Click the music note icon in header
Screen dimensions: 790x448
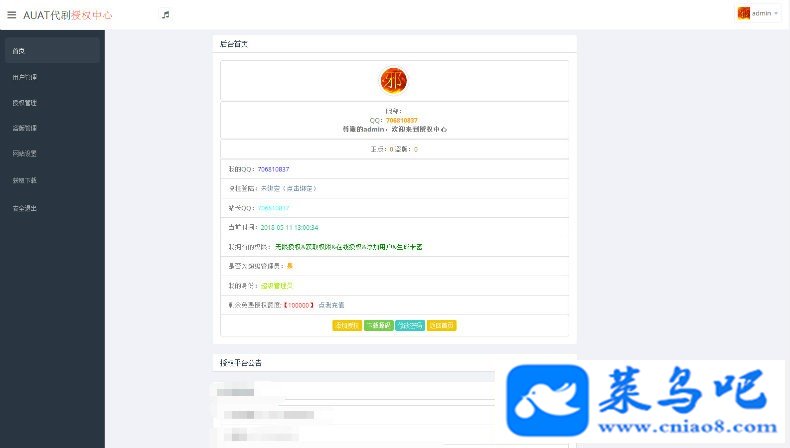coord(165,15)
